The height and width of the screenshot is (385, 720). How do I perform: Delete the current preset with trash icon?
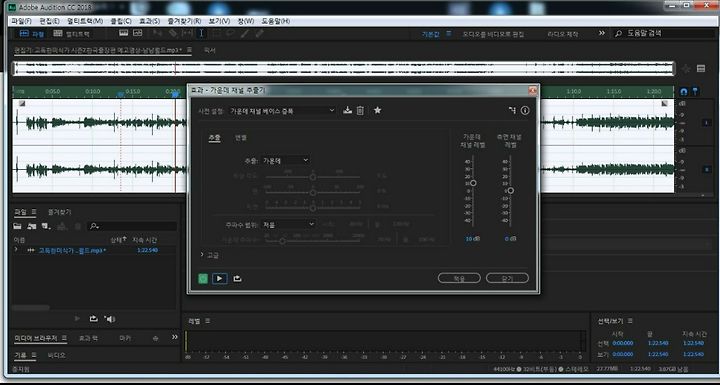(360, 110)
